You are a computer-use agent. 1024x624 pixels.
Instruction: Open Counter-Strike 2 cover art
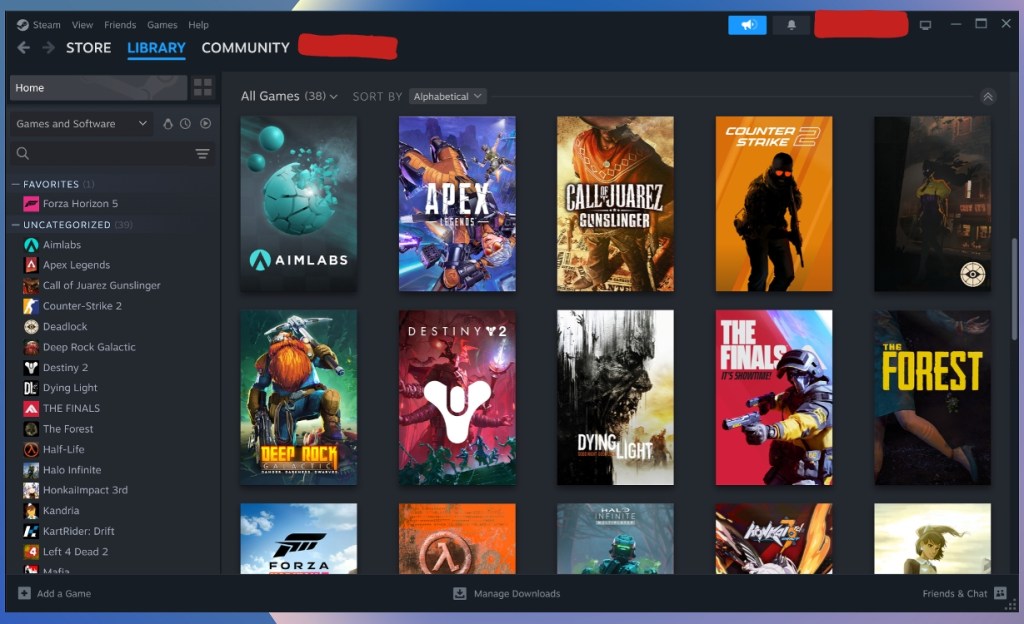[x=774, y=204]
